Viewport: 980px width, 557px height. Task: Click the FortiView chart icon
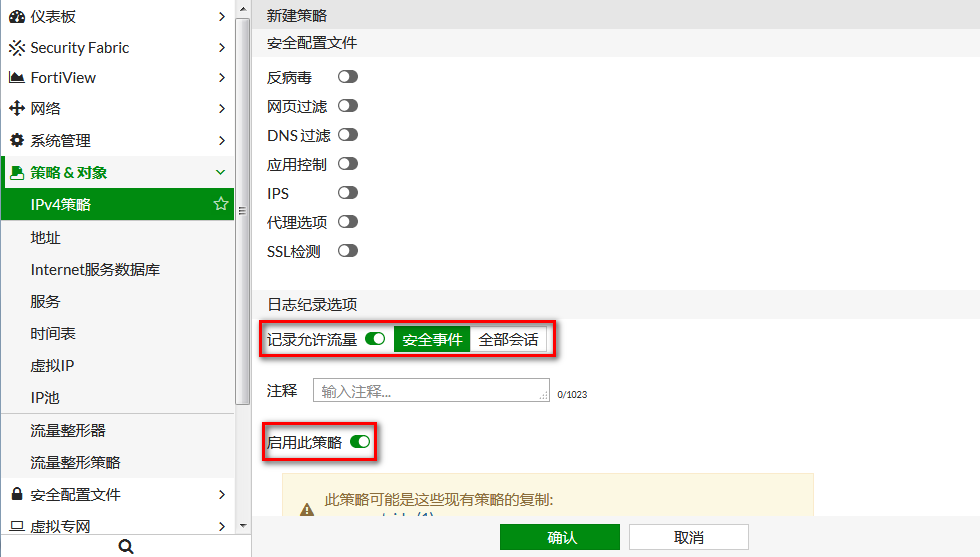[17, 78]
